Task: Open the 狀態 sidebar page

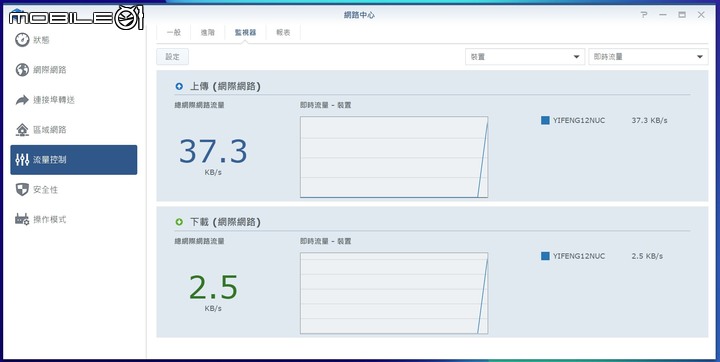Action: pyautogui.click(x=73, y=40)
